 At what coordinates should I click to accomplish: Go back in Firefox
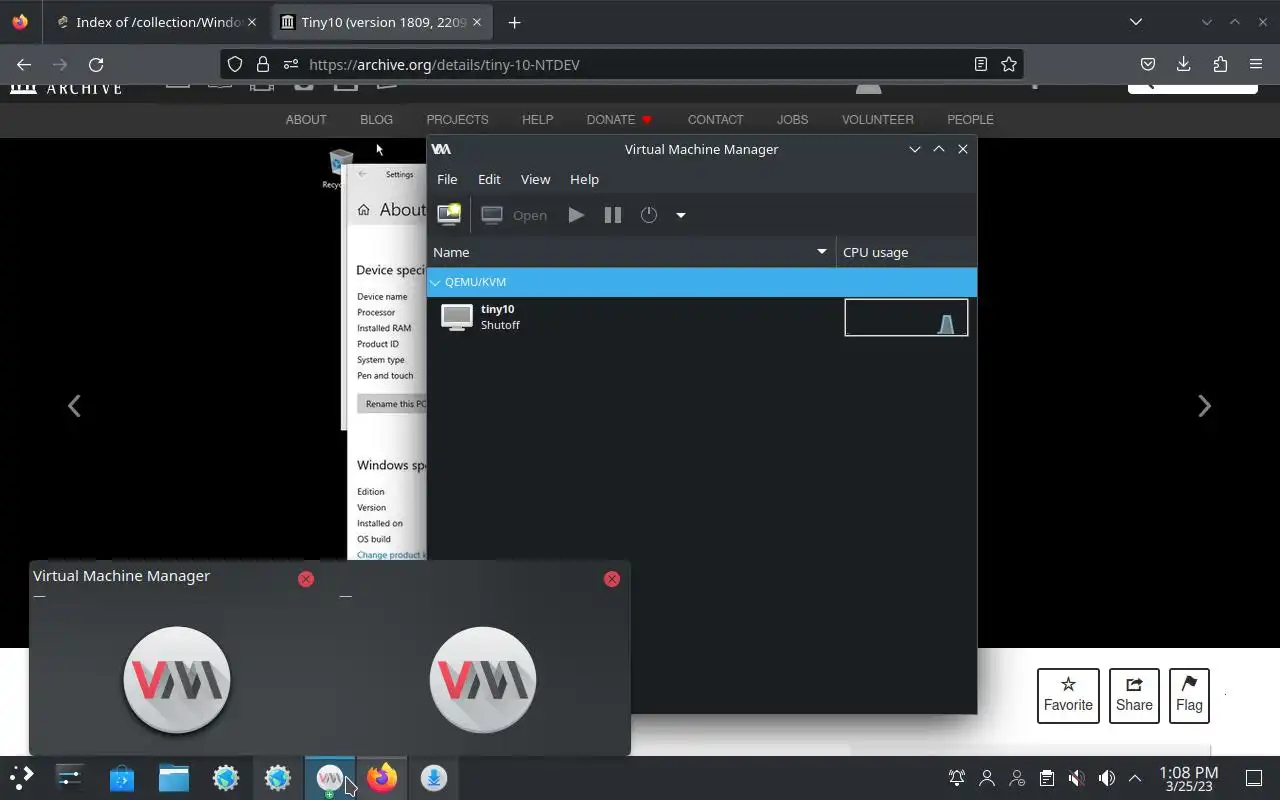click(x=24, y=64)
